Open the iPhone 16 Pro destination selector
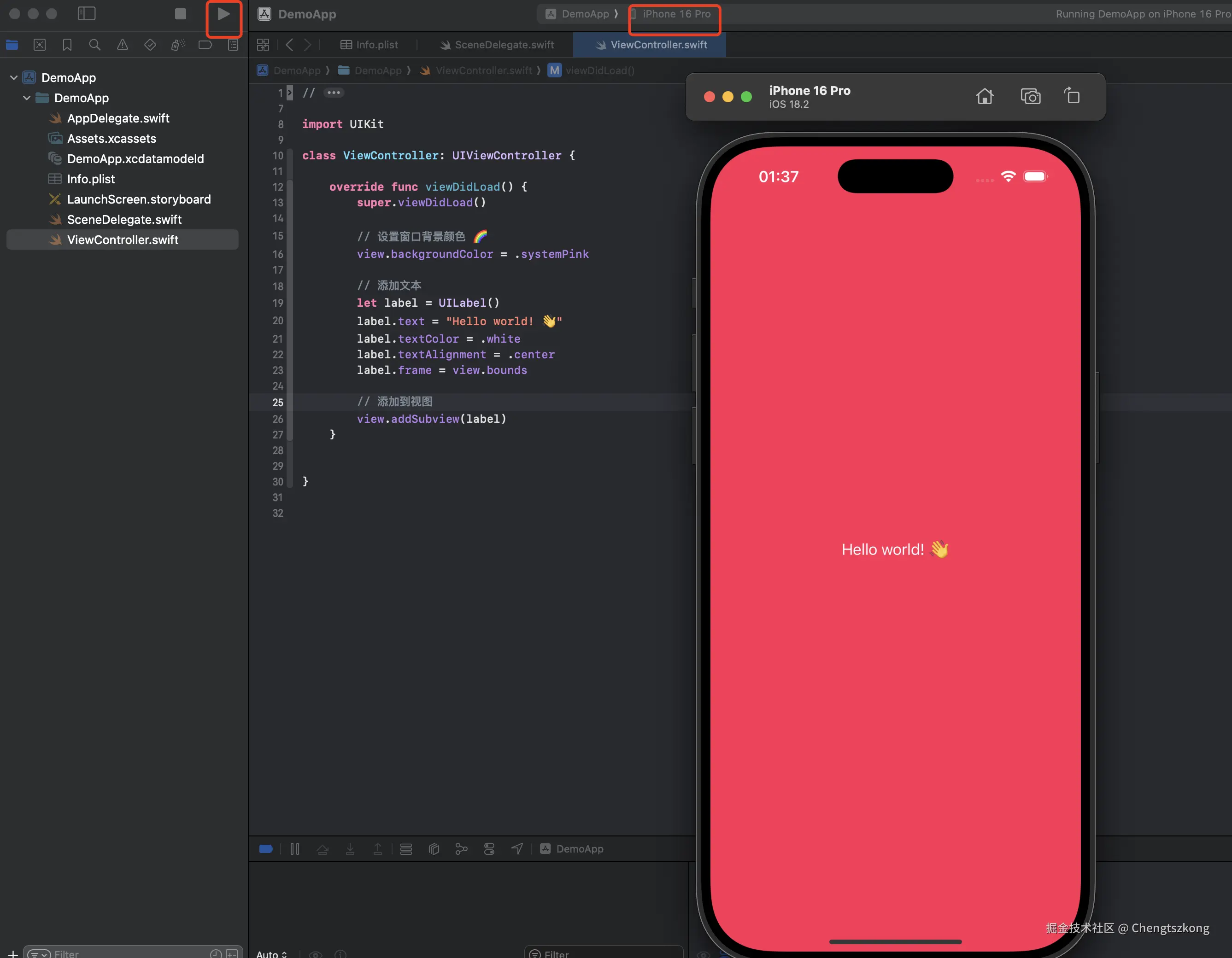This screenshot has height=958, width=1232. click(x=675, y=14)
